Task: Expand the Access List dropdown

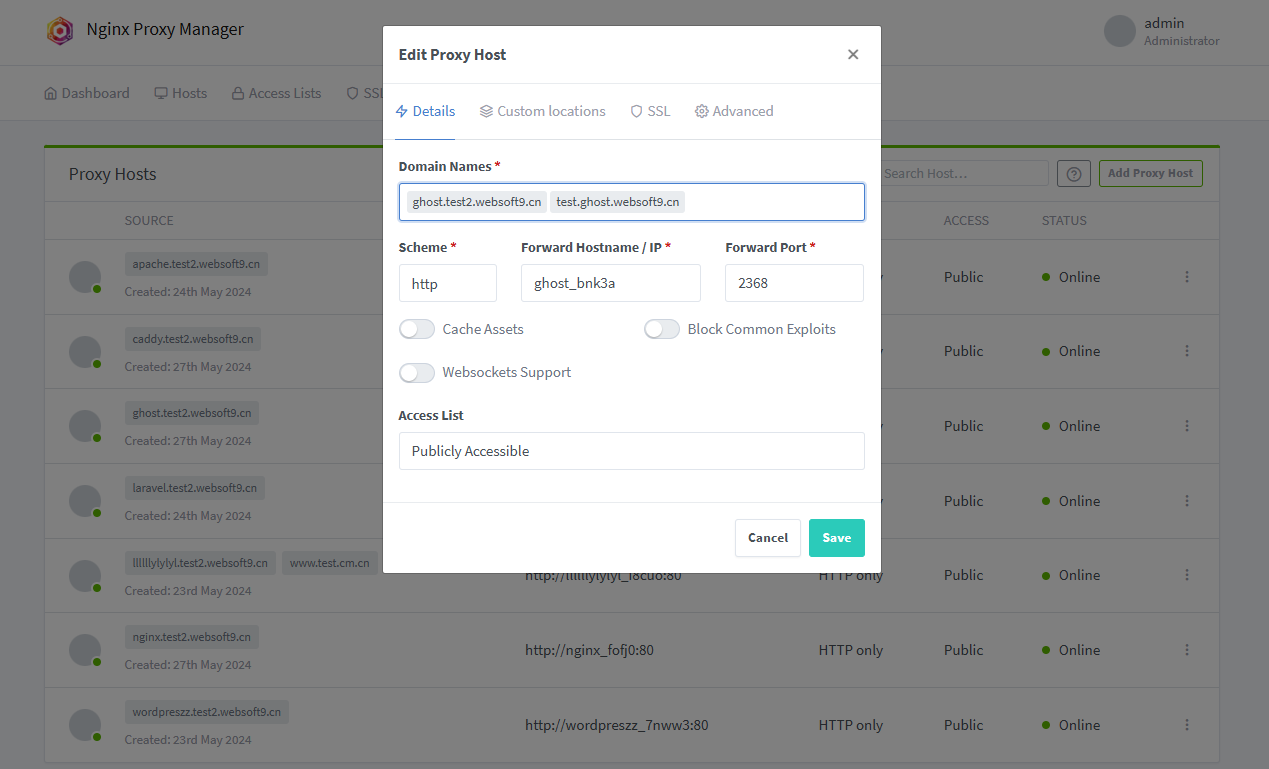Action: point(631,451)
